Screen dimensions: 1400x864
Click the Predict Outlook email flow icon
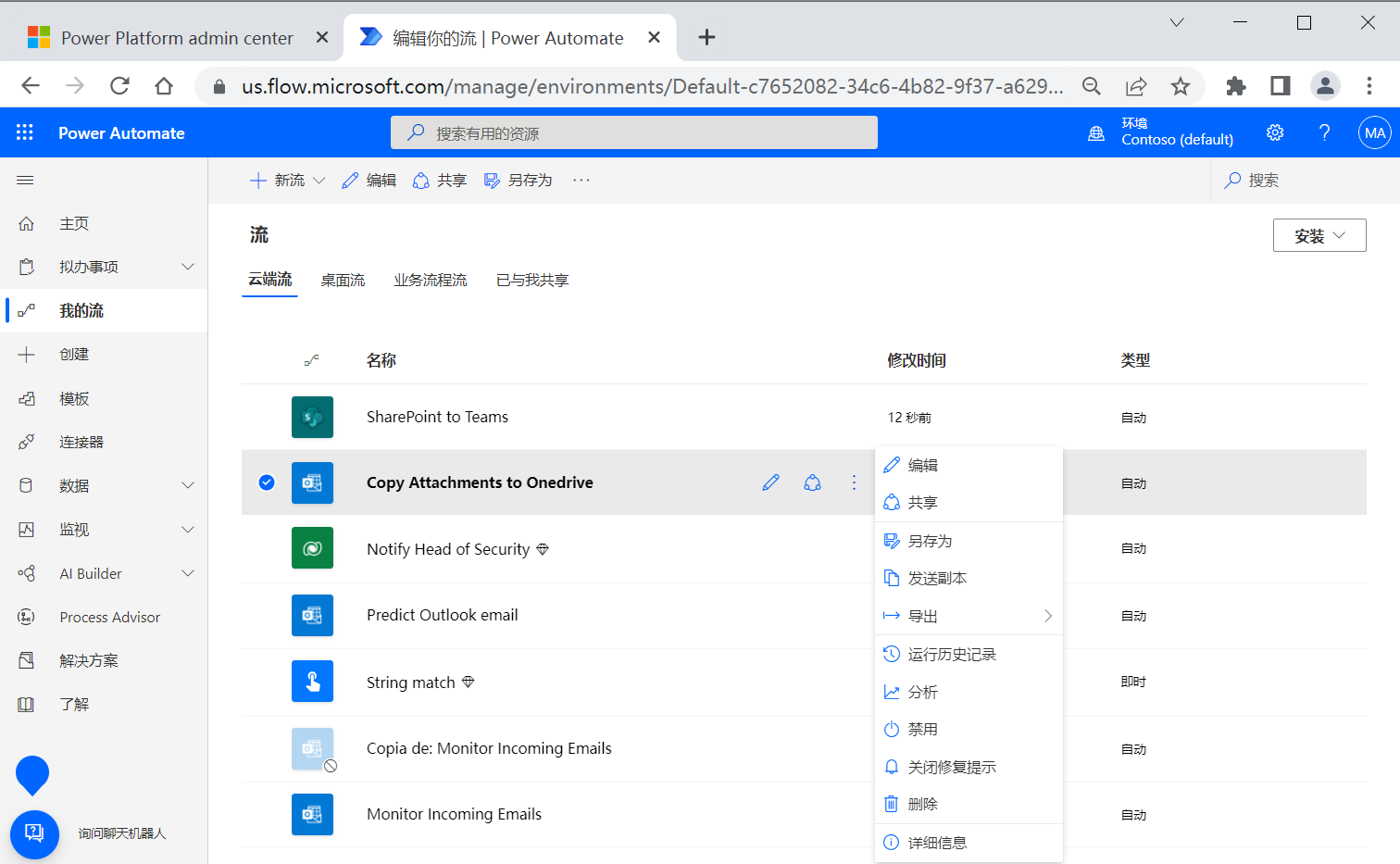(312, 615)
